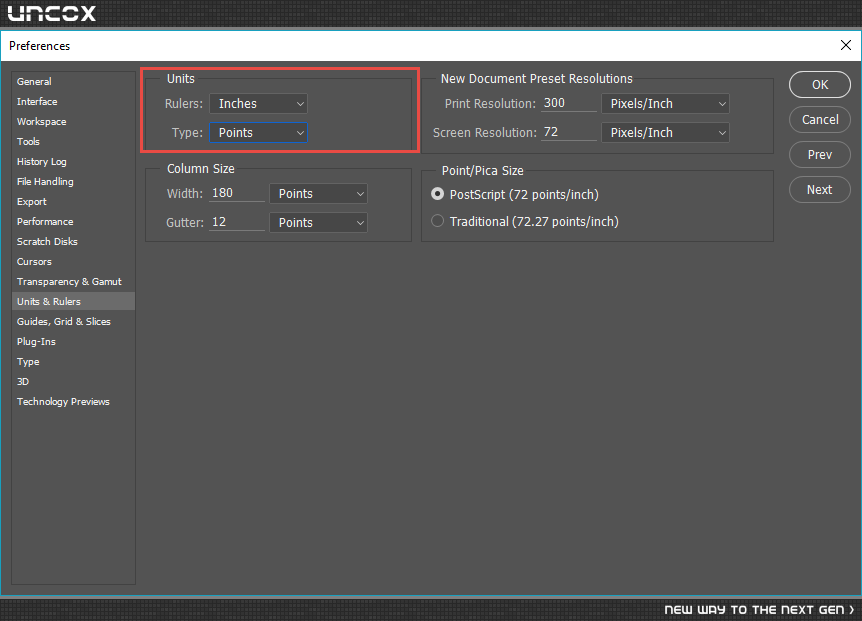The image size is (862, 621).
Task: Open the Plug-Ins preferences section
Action: (73, 341)
